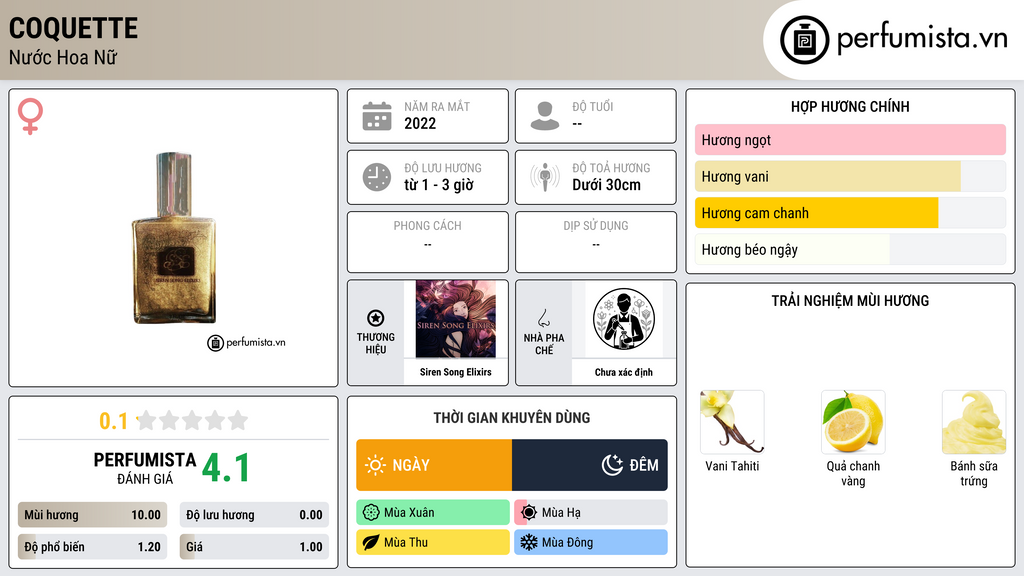The image size is (1024, 576).
Task: Click the Hương béo ngậy accord bar
Action: click(850, 249)
